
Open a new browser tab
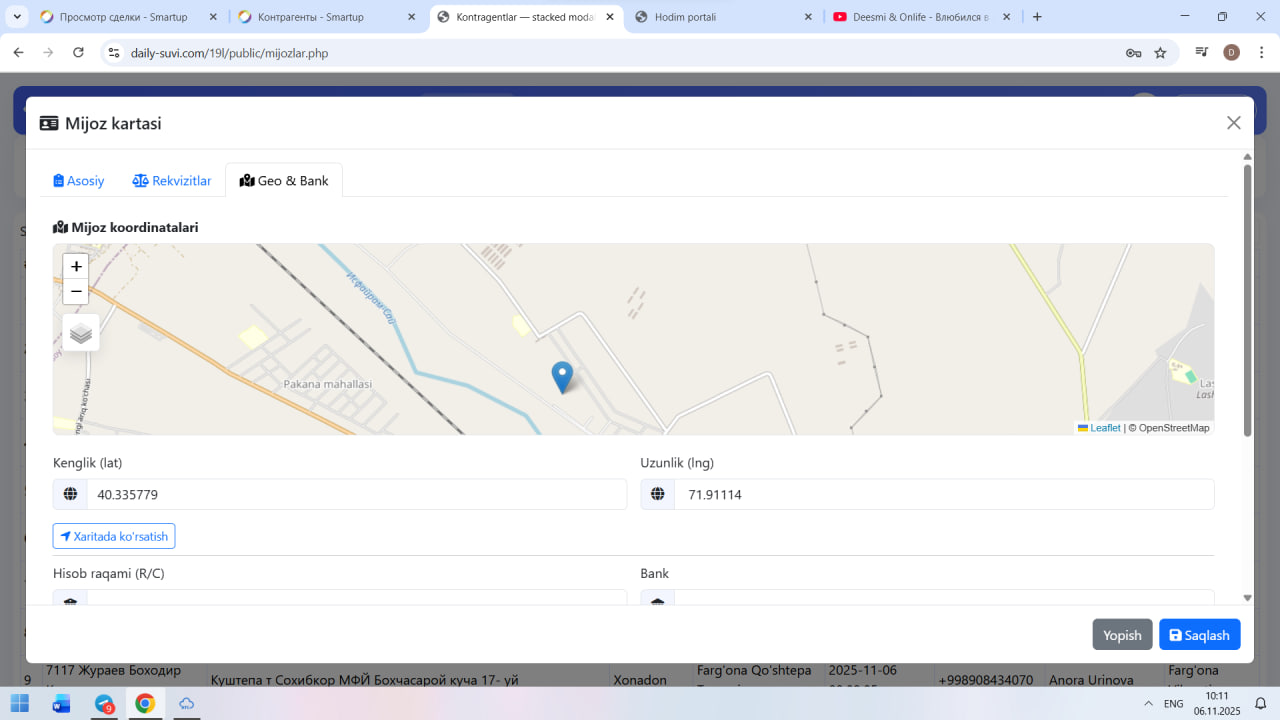tap(1037, 17)
